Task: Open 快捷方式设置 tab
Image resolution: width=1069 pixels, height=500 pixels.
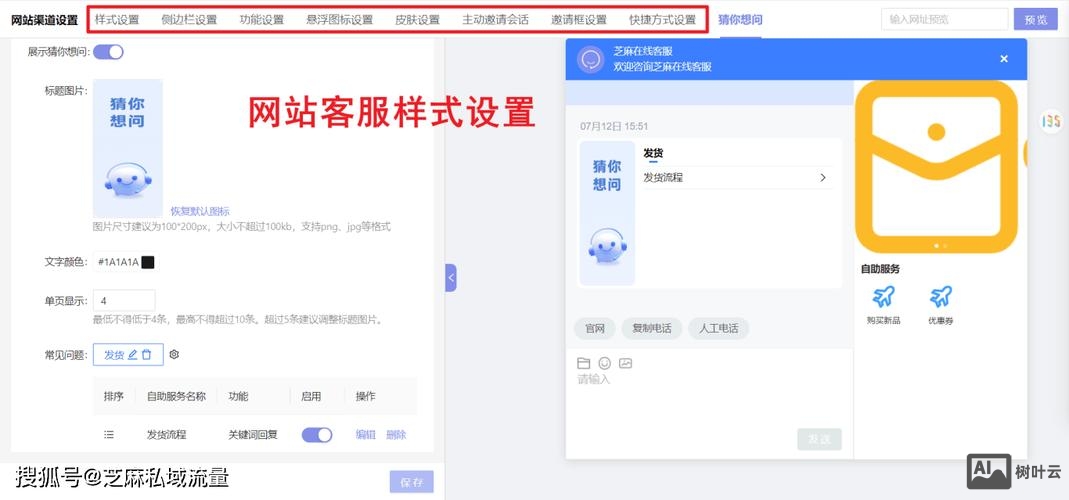Action: click(x=663, y=20)
